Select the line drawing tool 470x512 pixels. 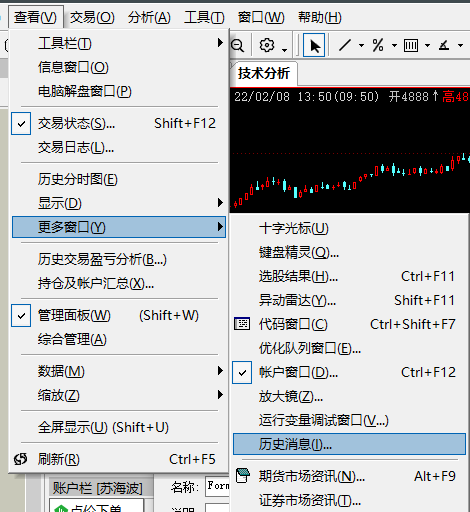pyautogui.click(x=345, y=45)
